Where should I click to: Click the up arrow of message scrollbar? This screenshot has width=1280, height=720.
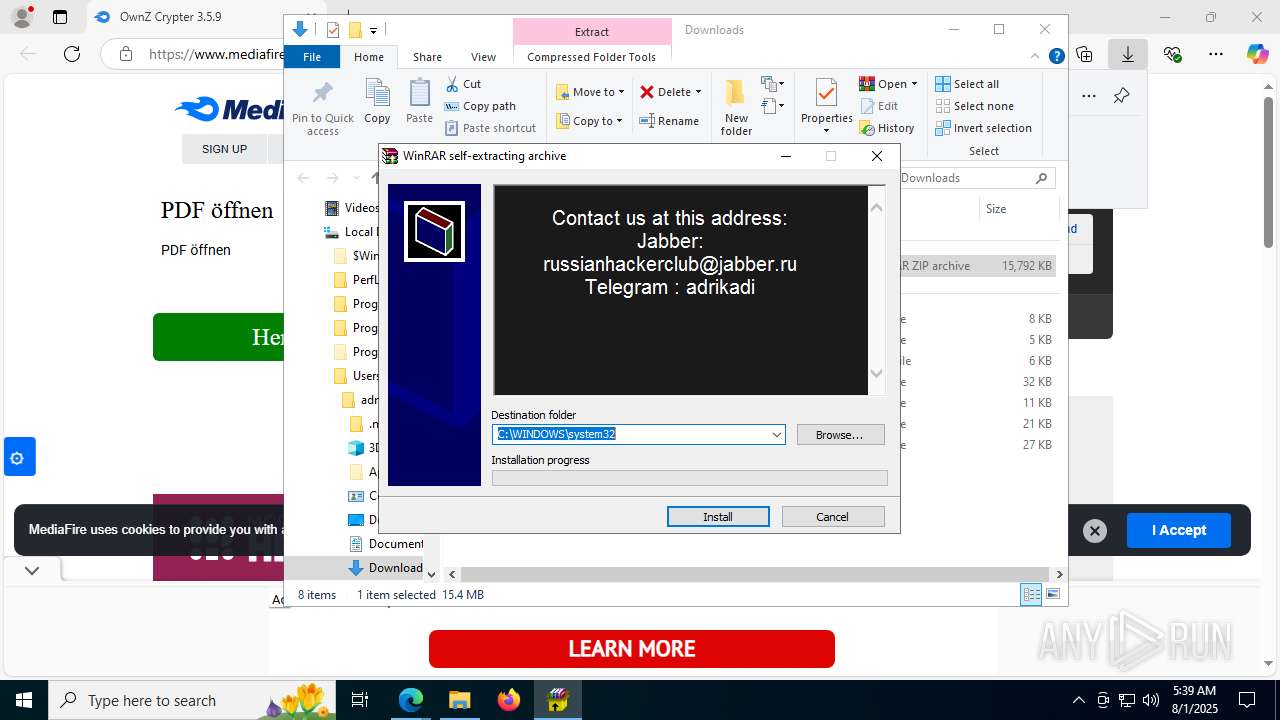[877, 207]
